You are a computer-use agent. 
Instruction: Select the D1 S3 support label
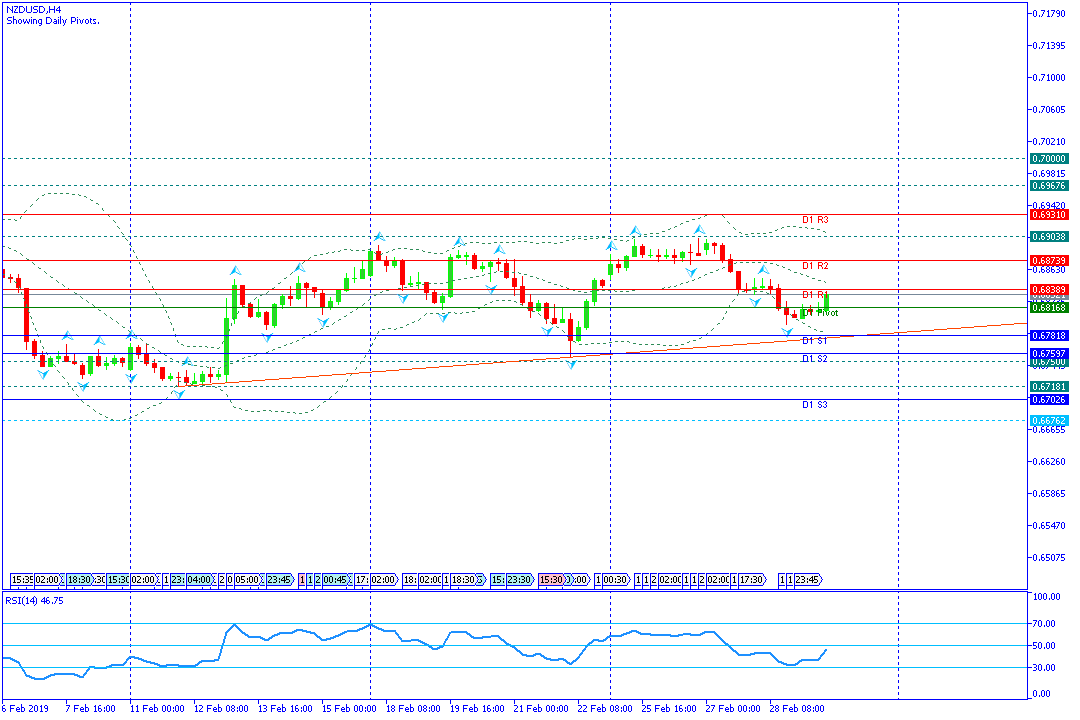point(815,405)
